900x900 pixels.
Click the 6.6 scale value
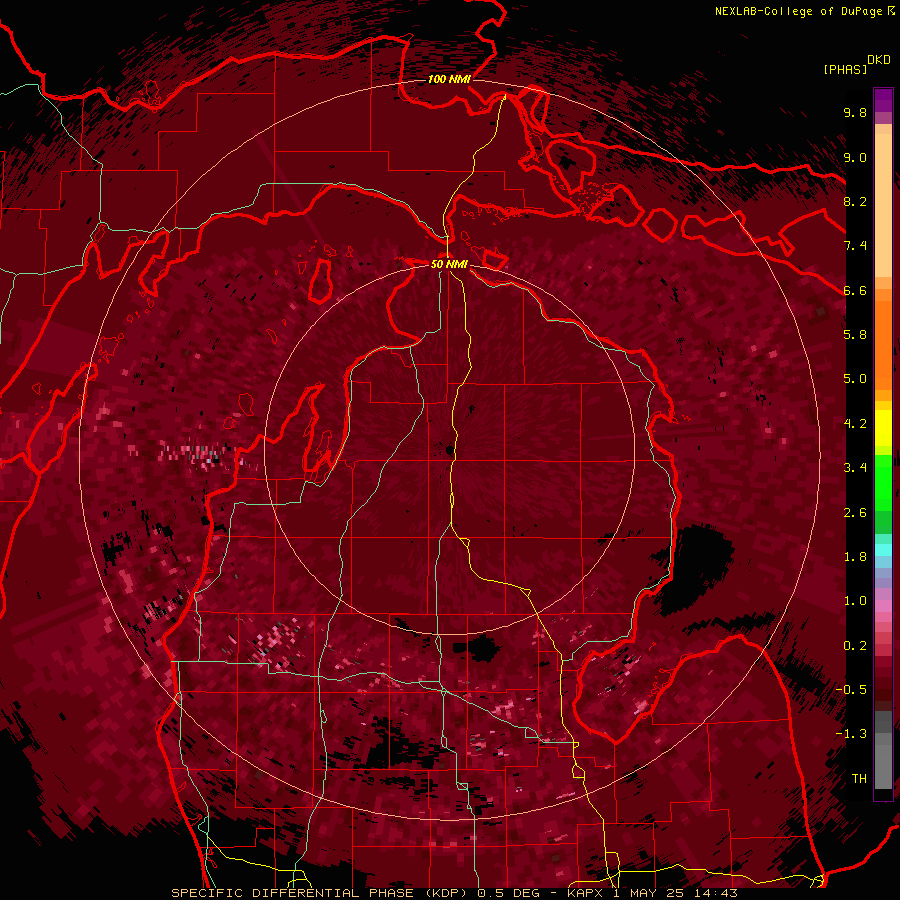(855, 290)
